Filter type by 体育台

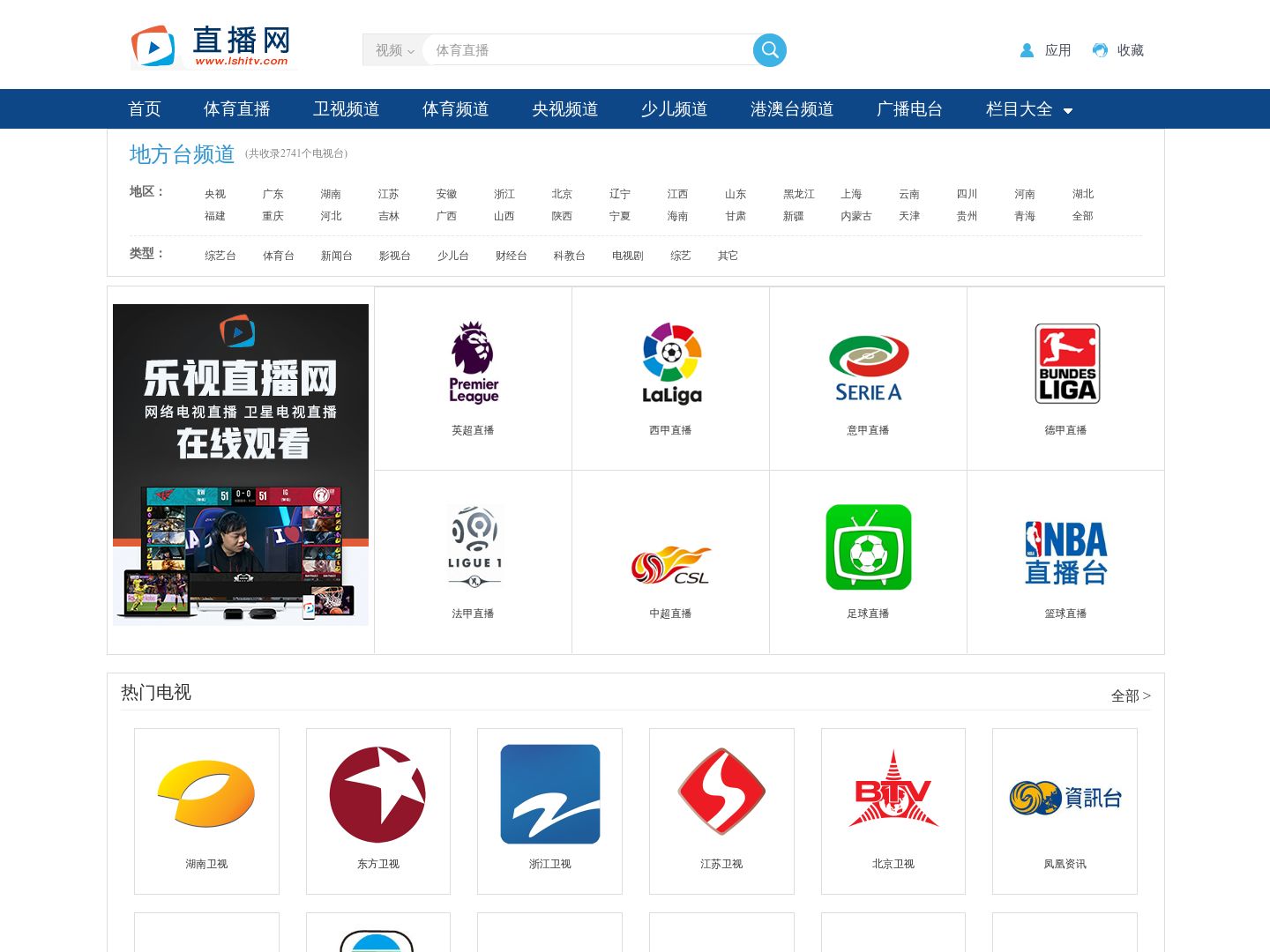coord(279,256)
